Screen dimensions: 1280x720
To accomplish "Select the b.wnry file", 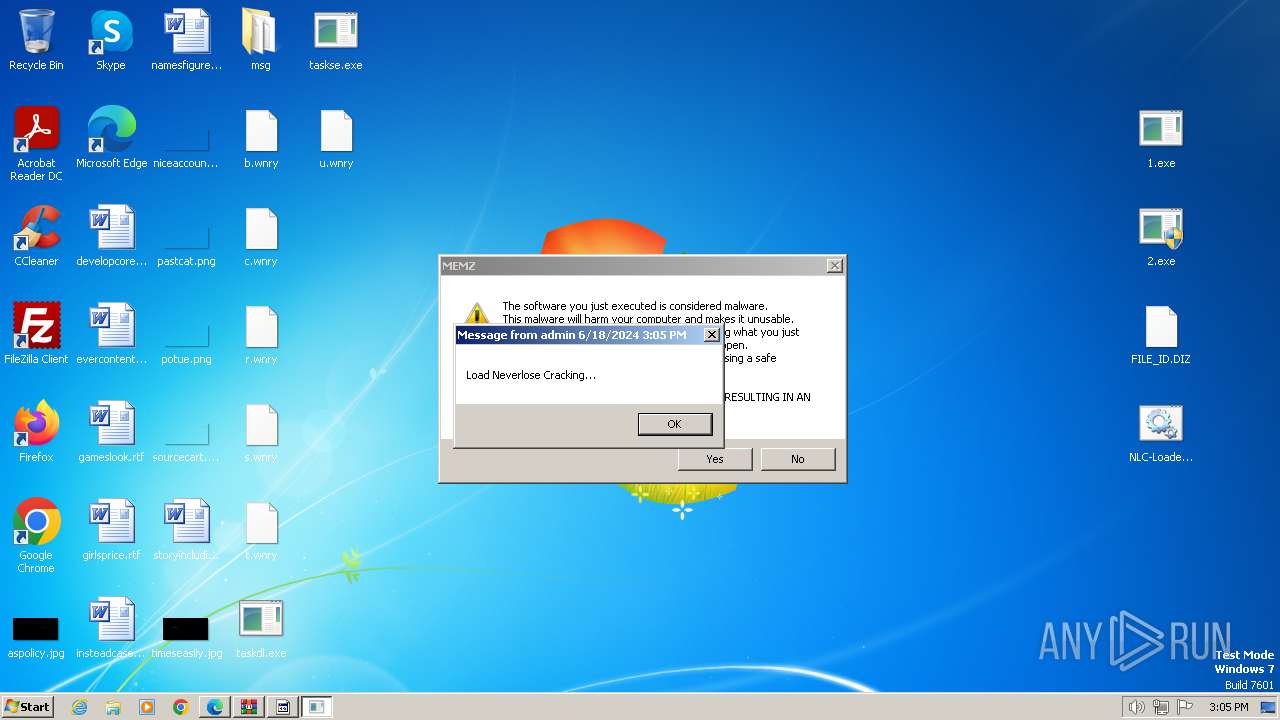I will tap(261, 138).
